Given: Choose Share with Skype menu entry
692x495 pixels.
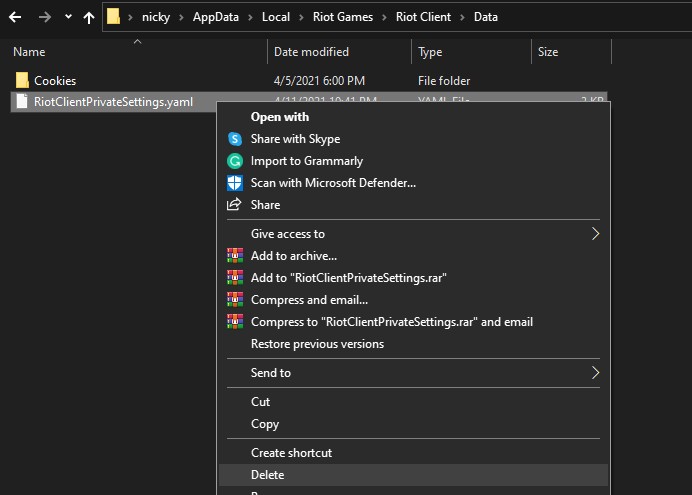Looking at the screenshot, I should [x=295, y=139].
